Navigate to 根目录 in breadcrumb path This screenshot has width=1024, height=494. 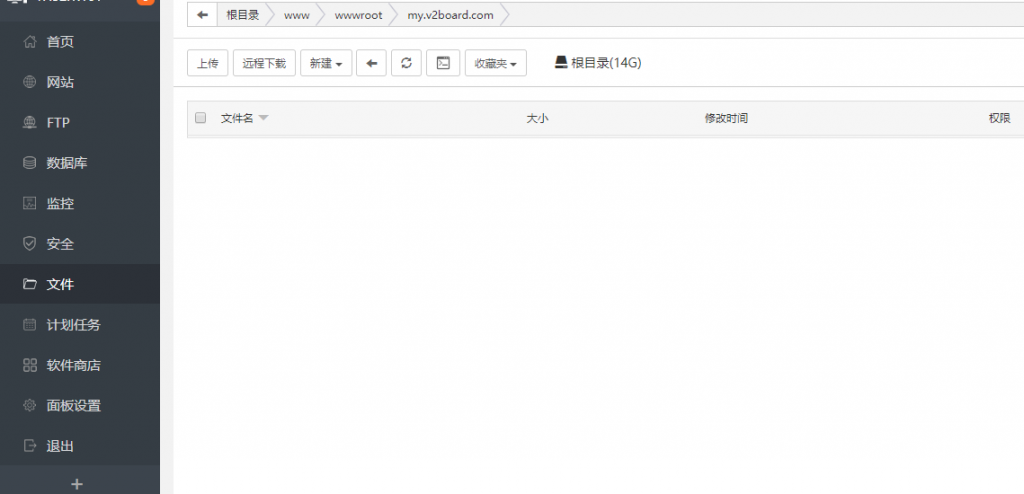click(x=243, y=15)
